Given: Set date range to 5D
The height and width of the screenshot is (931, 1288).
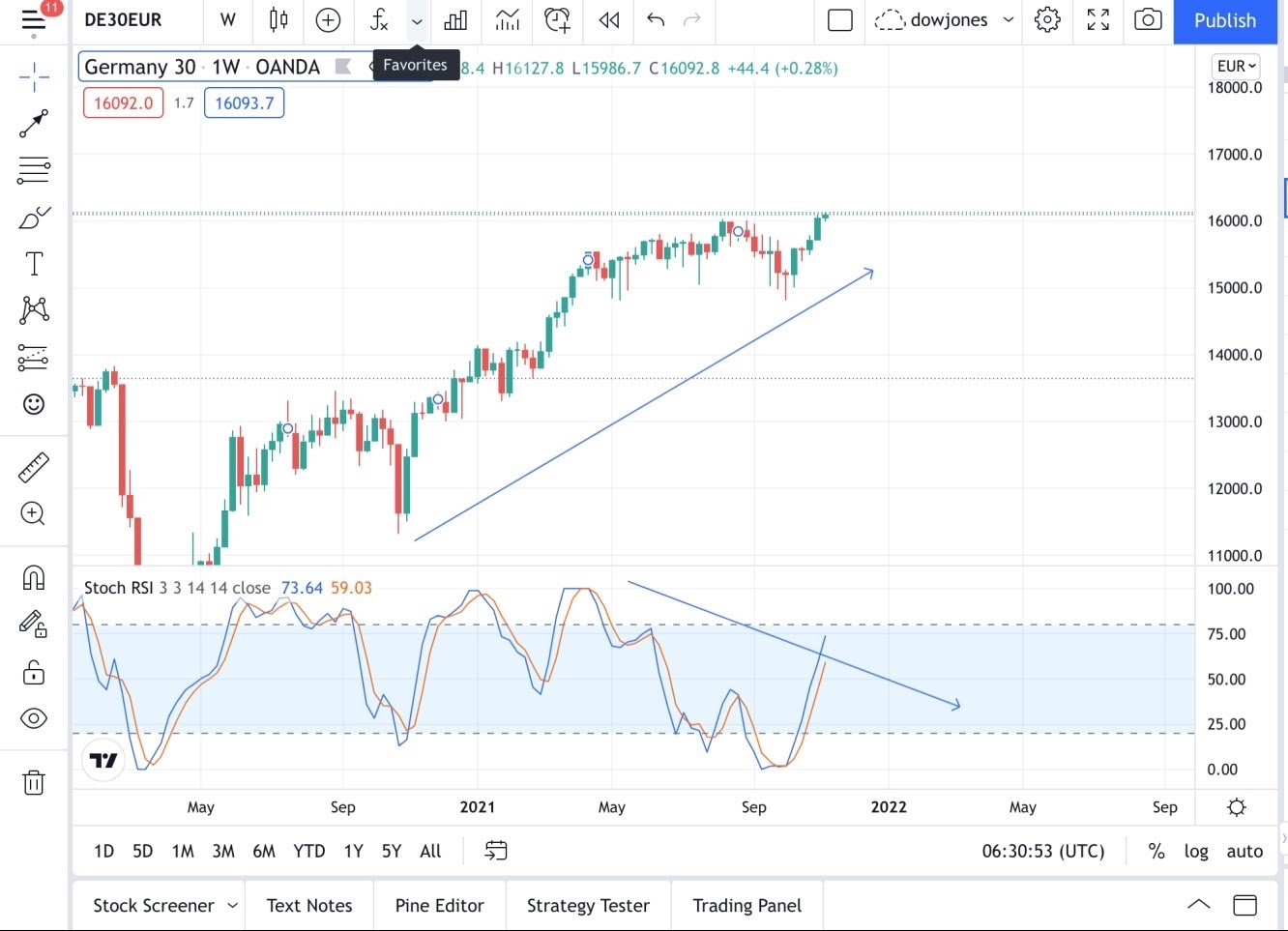Looking at the screenshot, I should (142, 851).
